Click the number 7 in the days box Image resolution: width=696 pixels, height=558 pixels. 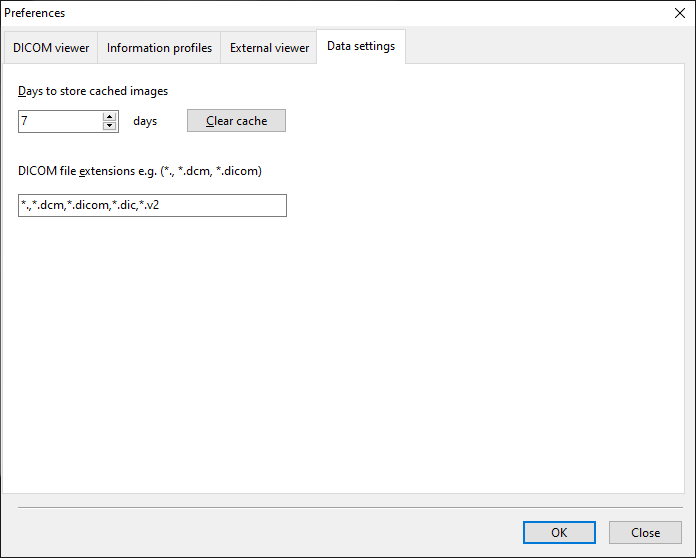point(24,121)
